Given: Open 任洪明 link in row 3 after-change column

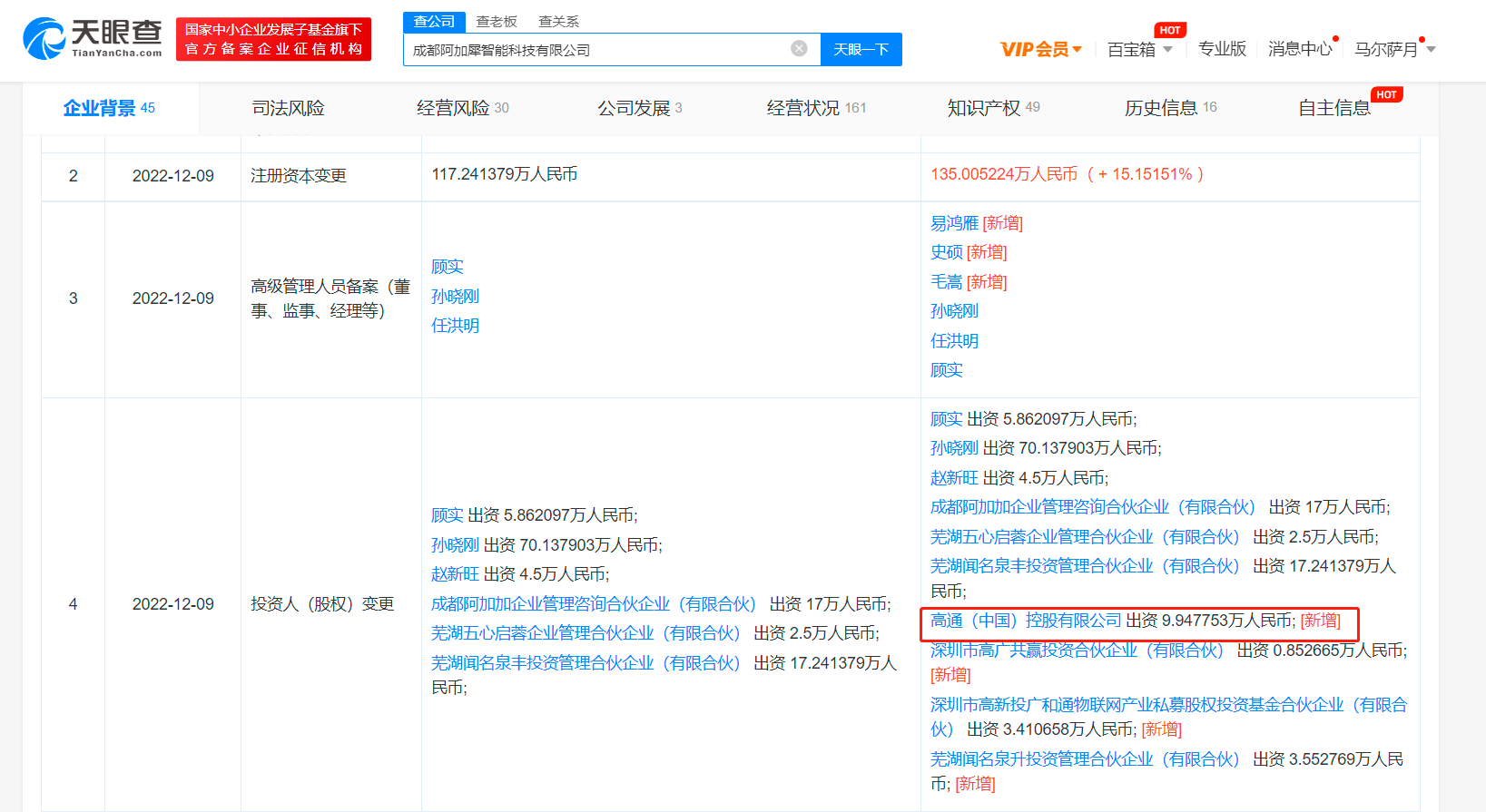Looking at the screenshot, I should 954,341.
